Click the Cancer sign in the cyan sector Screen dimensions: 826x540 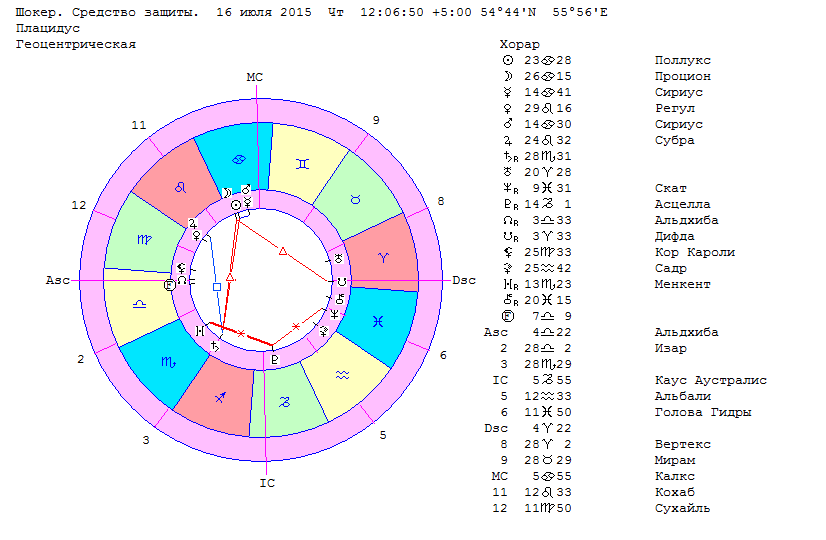tap(236, 159)
